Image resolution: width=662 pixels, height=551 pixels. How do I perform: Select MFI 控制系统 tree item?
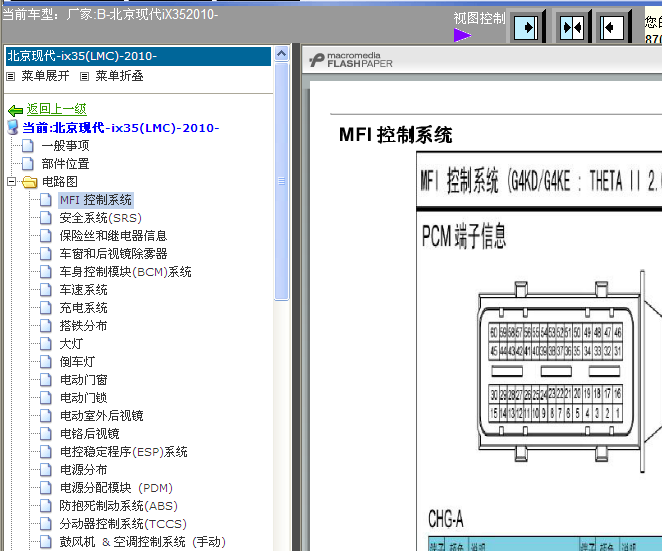[x=96, y=200]
